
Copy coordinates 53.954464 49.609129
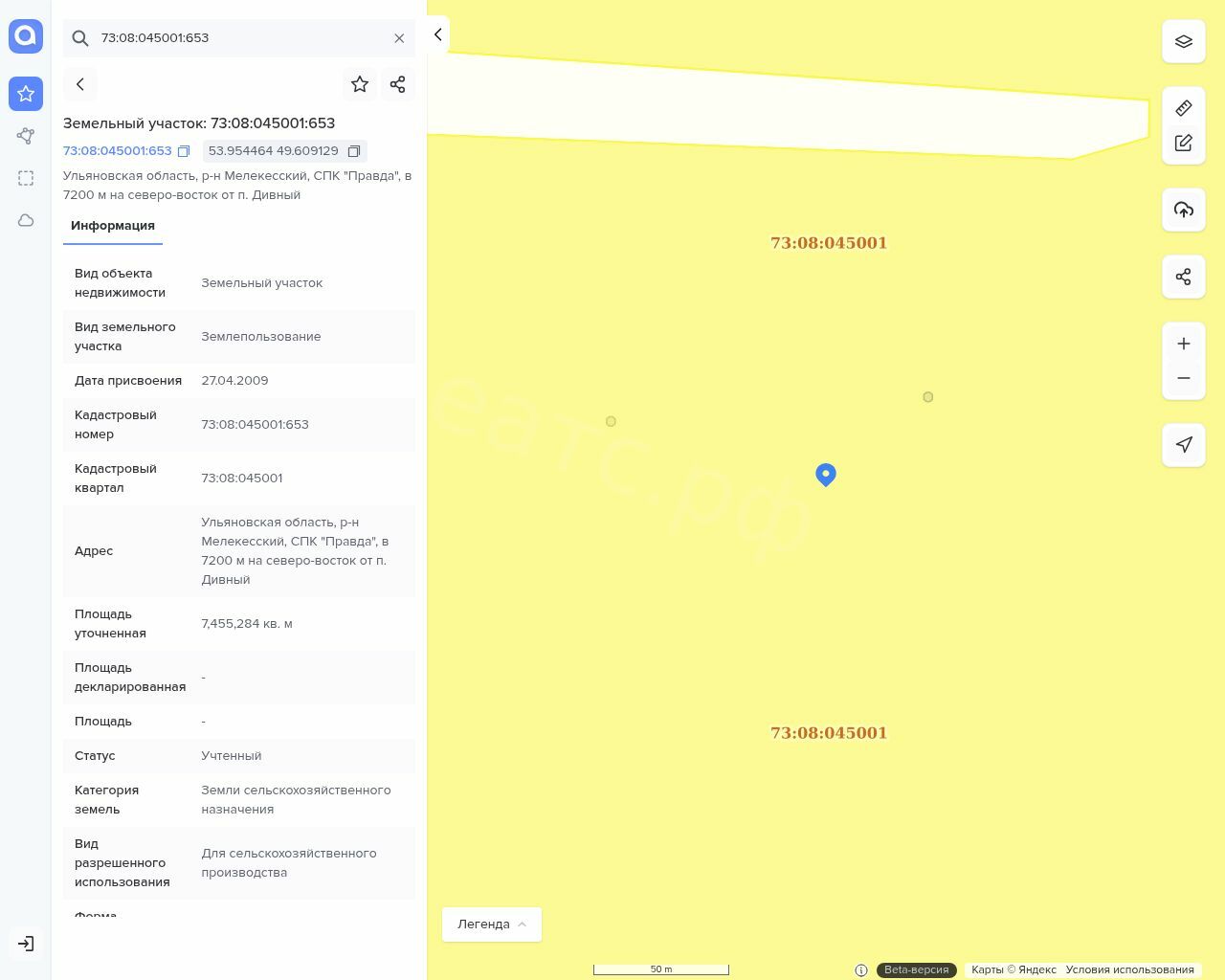[x=354, y=151]
